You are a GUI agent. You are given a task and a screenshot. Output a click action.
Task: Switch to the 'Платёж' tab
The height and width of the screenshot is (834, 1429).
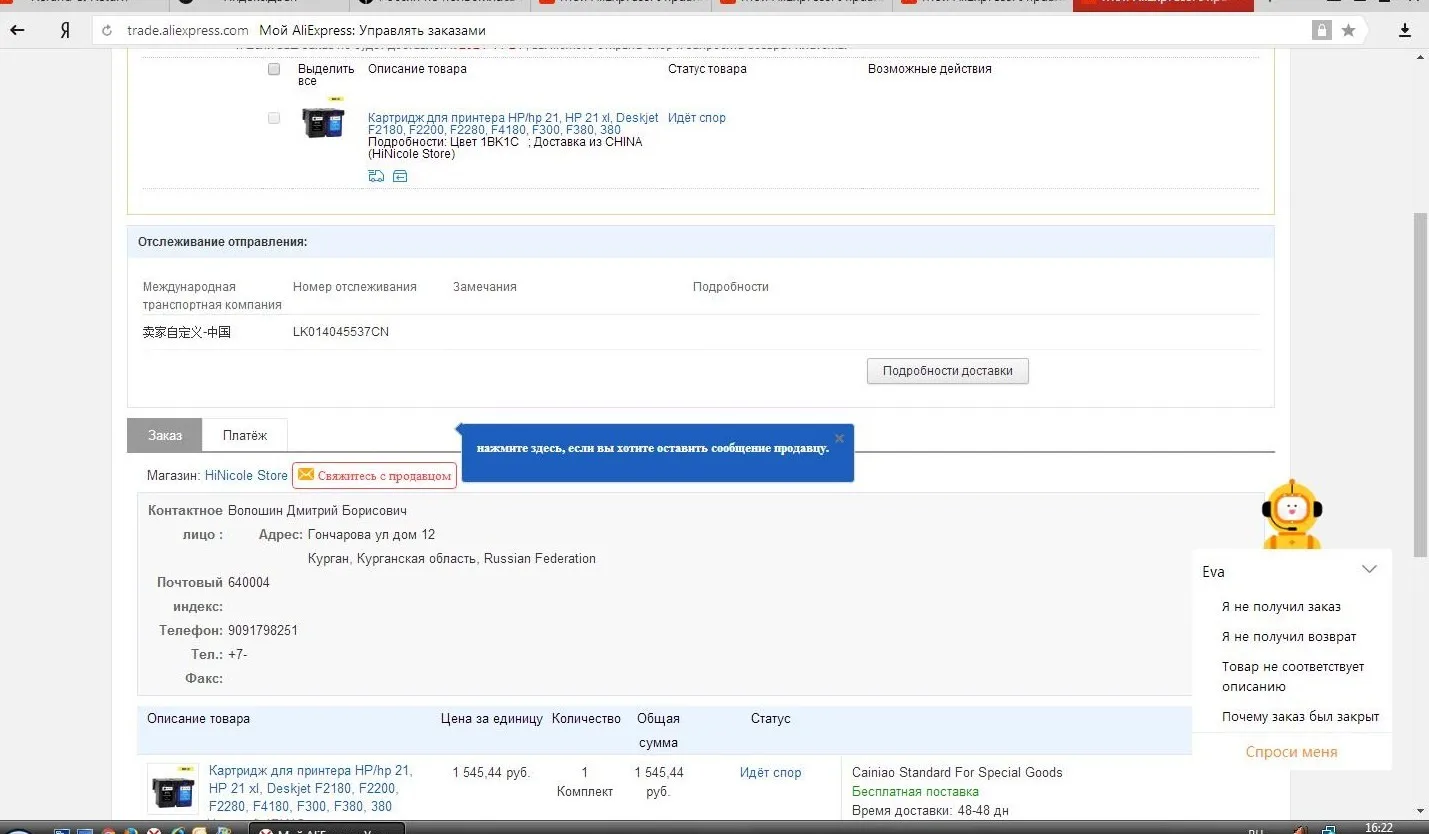[245, 435]
